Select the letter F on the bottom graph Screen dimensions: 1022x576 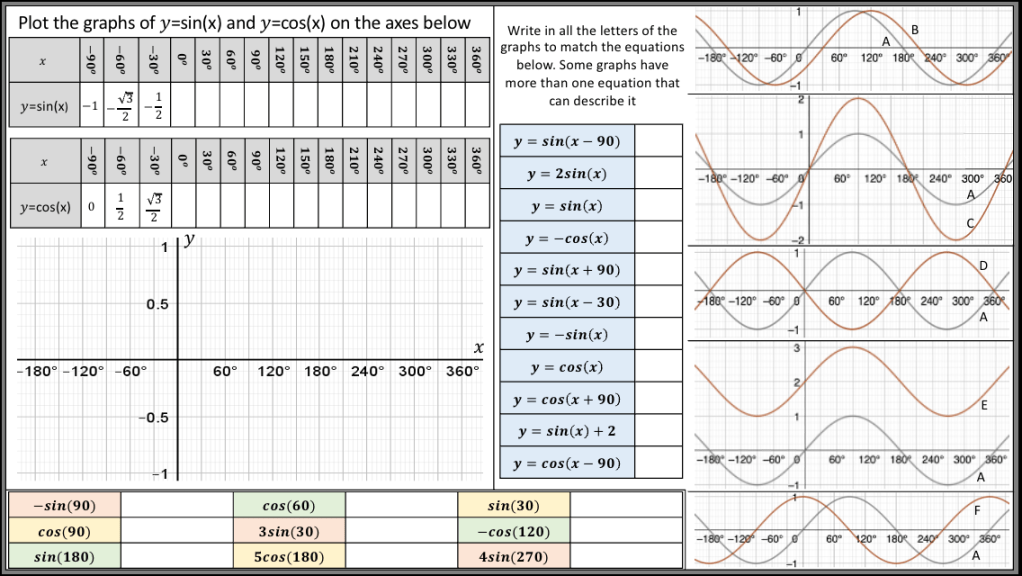[977, 511]
